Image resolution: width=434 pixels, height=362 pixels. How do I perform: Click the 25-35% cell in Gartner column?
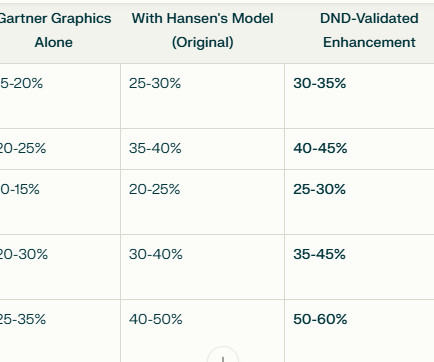click(23, 319)
